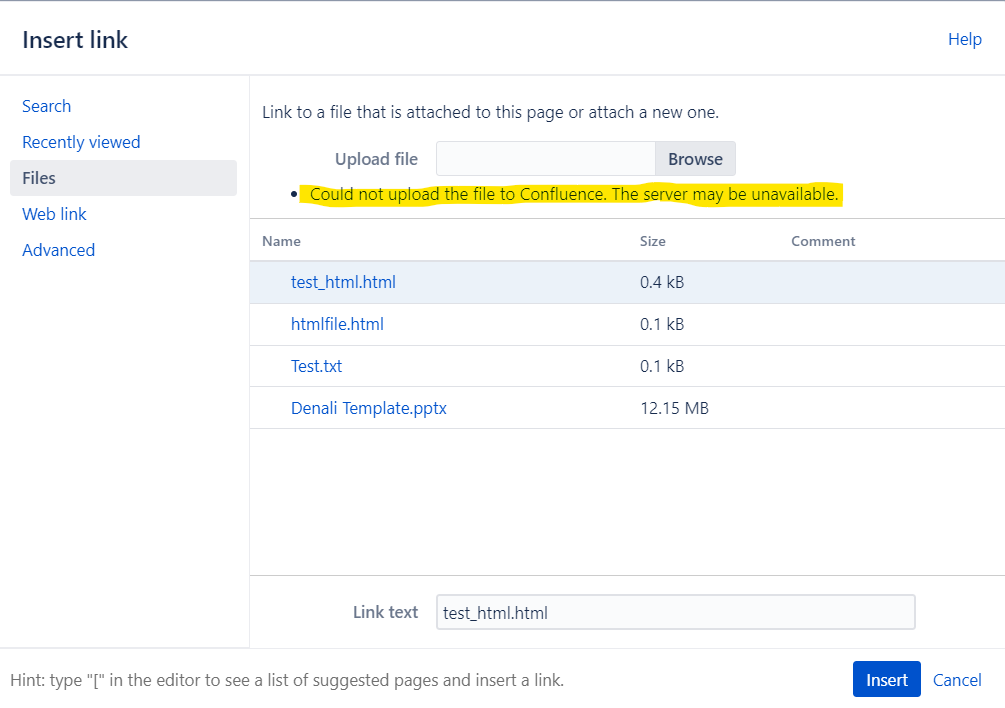This screenshot has width=1005, height=708.
Task: Pick the Denali Template.pptx attachment
Action: 369,408
